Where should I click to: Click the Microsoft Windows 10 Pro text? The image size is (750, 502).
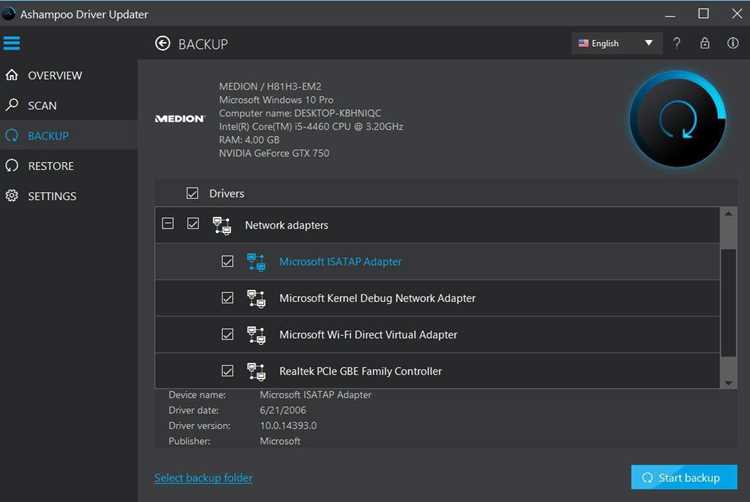coord(276,100)
